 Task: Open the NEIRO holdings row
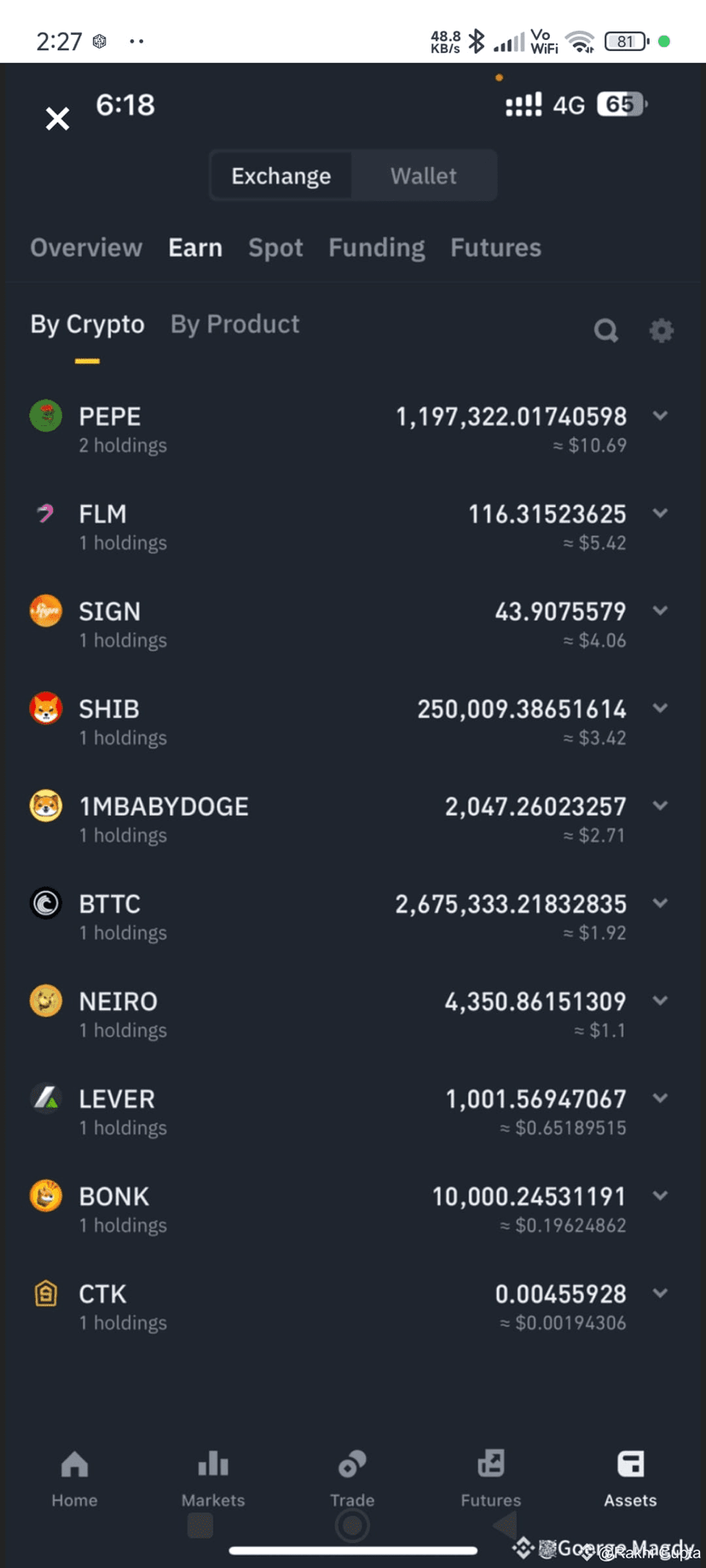pyautogui.click(x=353, y=1014)
